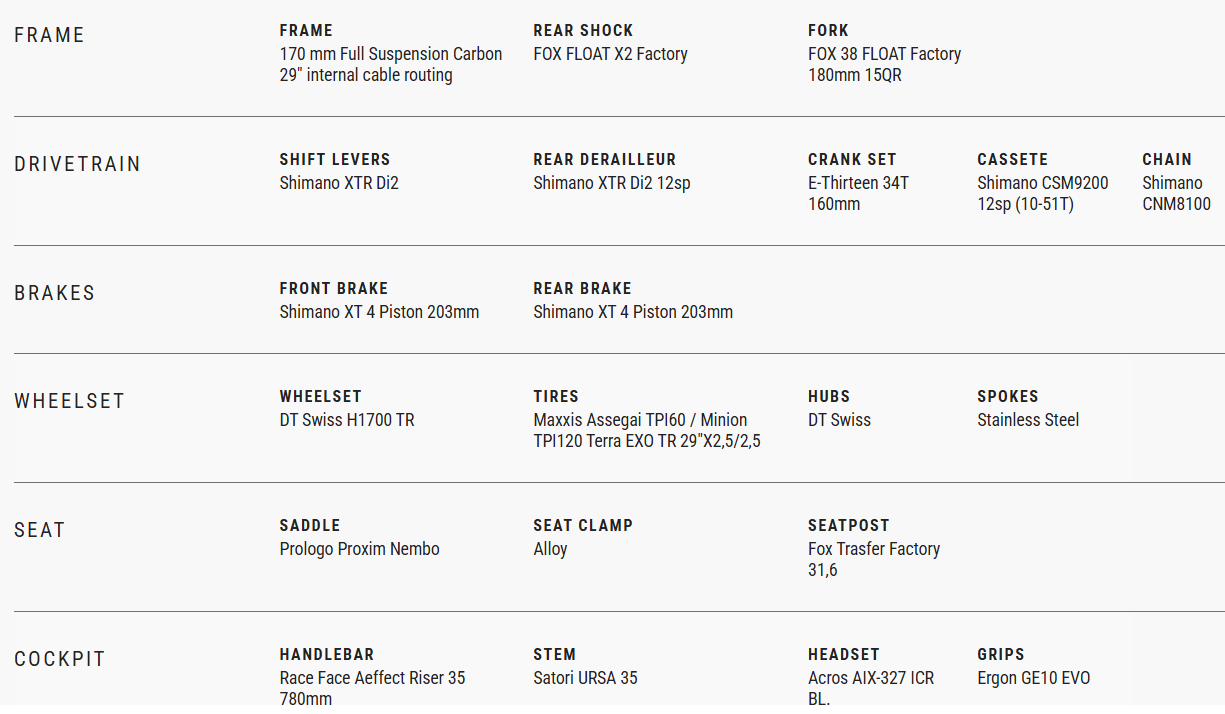1225x714 pixels.
Task: Select the REAR SHOCK spec label
Action: tap(583, 31)
